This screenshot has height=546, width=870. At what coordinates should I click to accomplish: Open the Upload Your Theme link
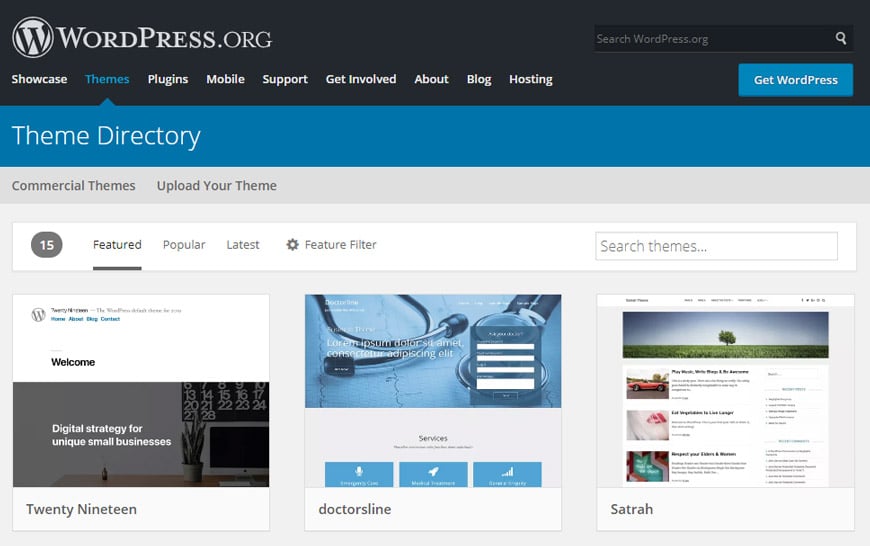[216, 185]
